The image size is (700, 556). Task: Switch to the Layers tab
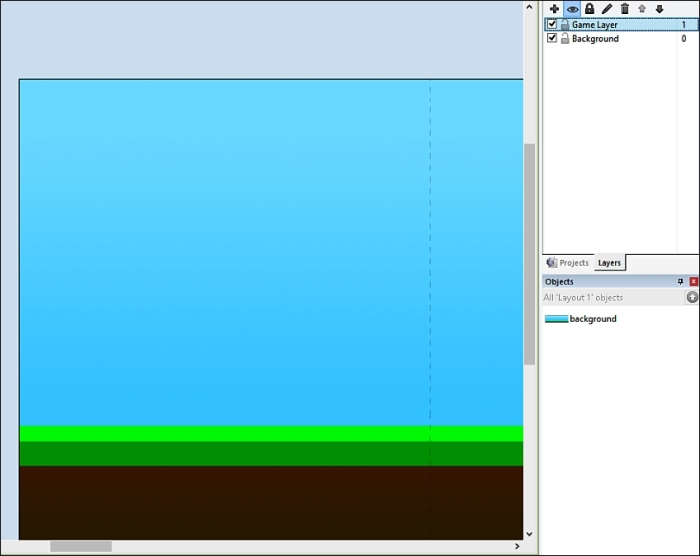pos(609,263)
